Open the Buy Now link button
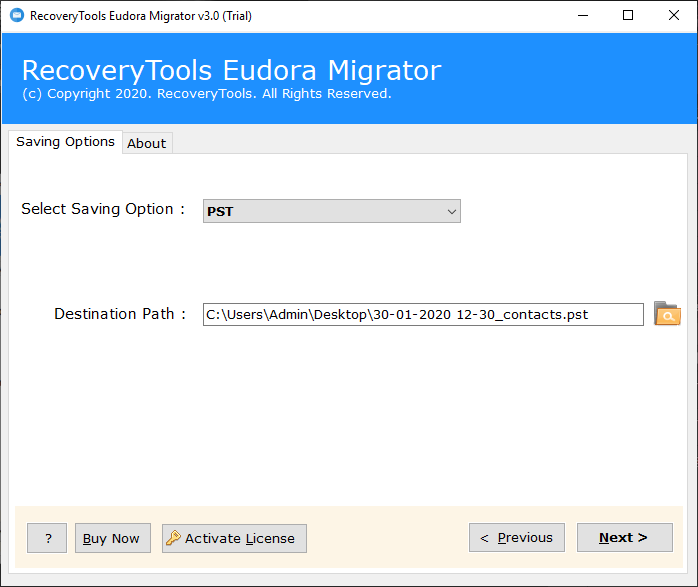 [113, 538]
